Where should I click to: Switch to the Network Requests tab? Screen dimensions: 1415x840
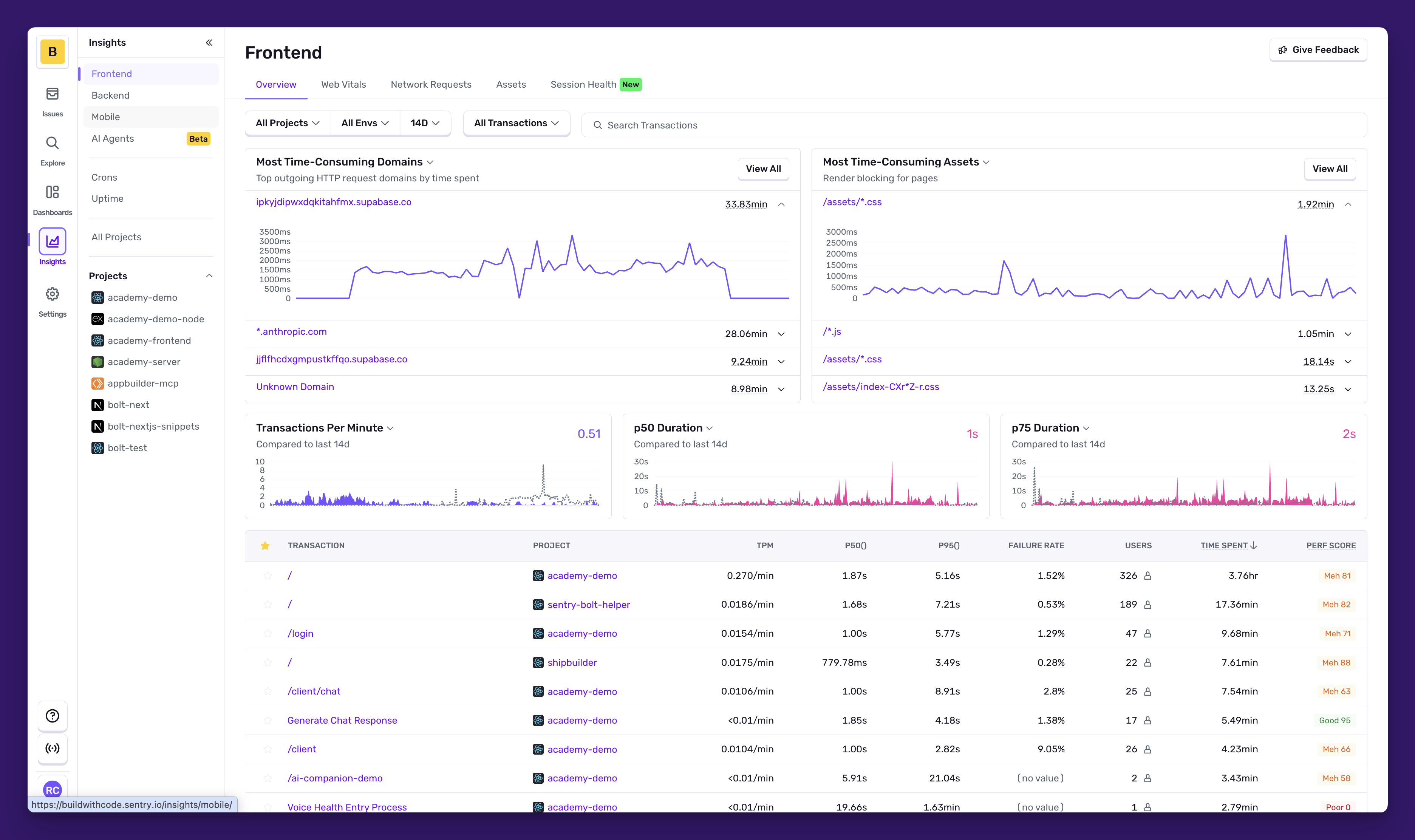[x=431, y=84]
